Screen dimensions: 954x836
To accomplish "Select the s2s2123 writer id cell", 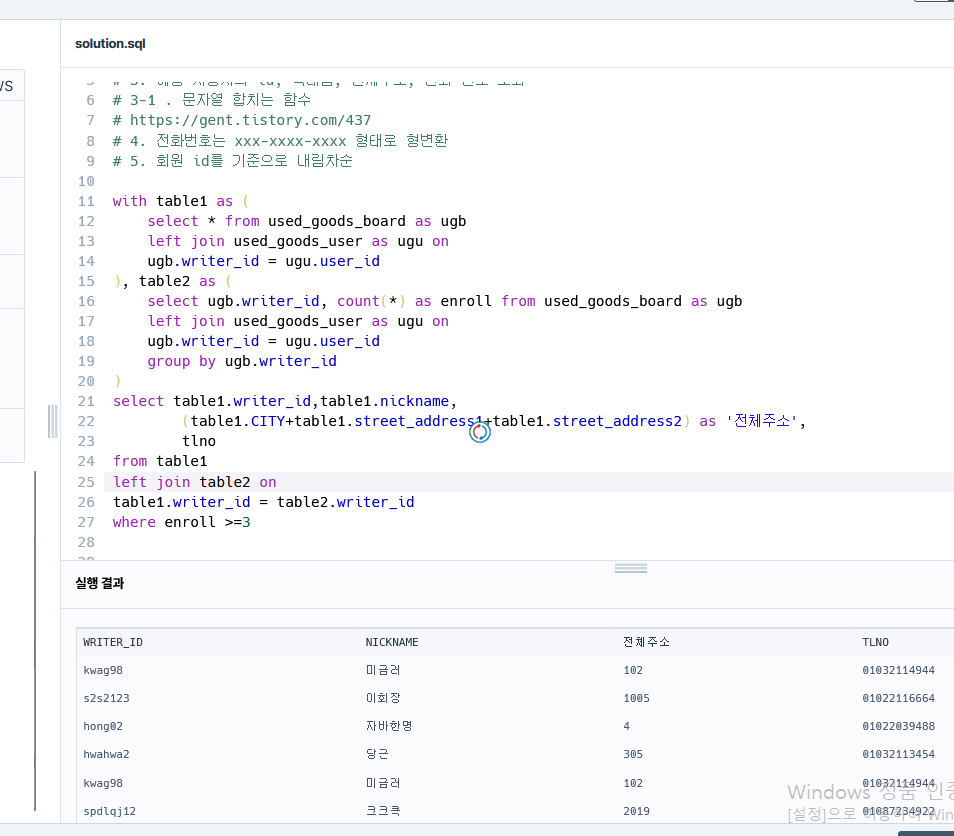I will [106, 698].
